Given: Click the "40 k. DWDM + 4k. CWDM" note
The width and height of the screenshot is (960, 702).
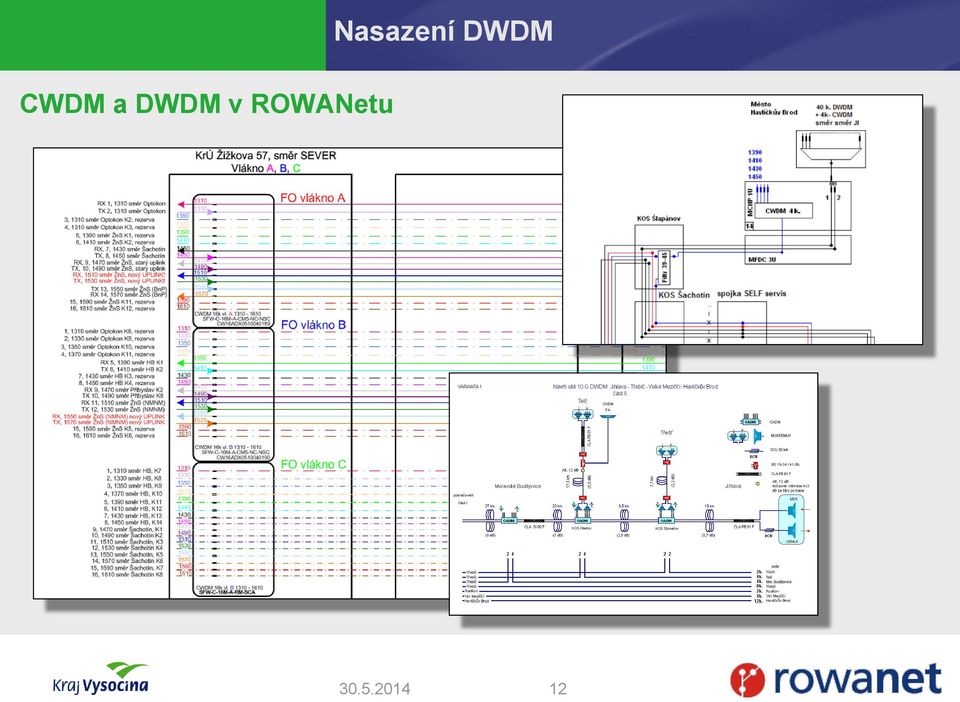Looking at the screenshot, I should coord(837,114).
